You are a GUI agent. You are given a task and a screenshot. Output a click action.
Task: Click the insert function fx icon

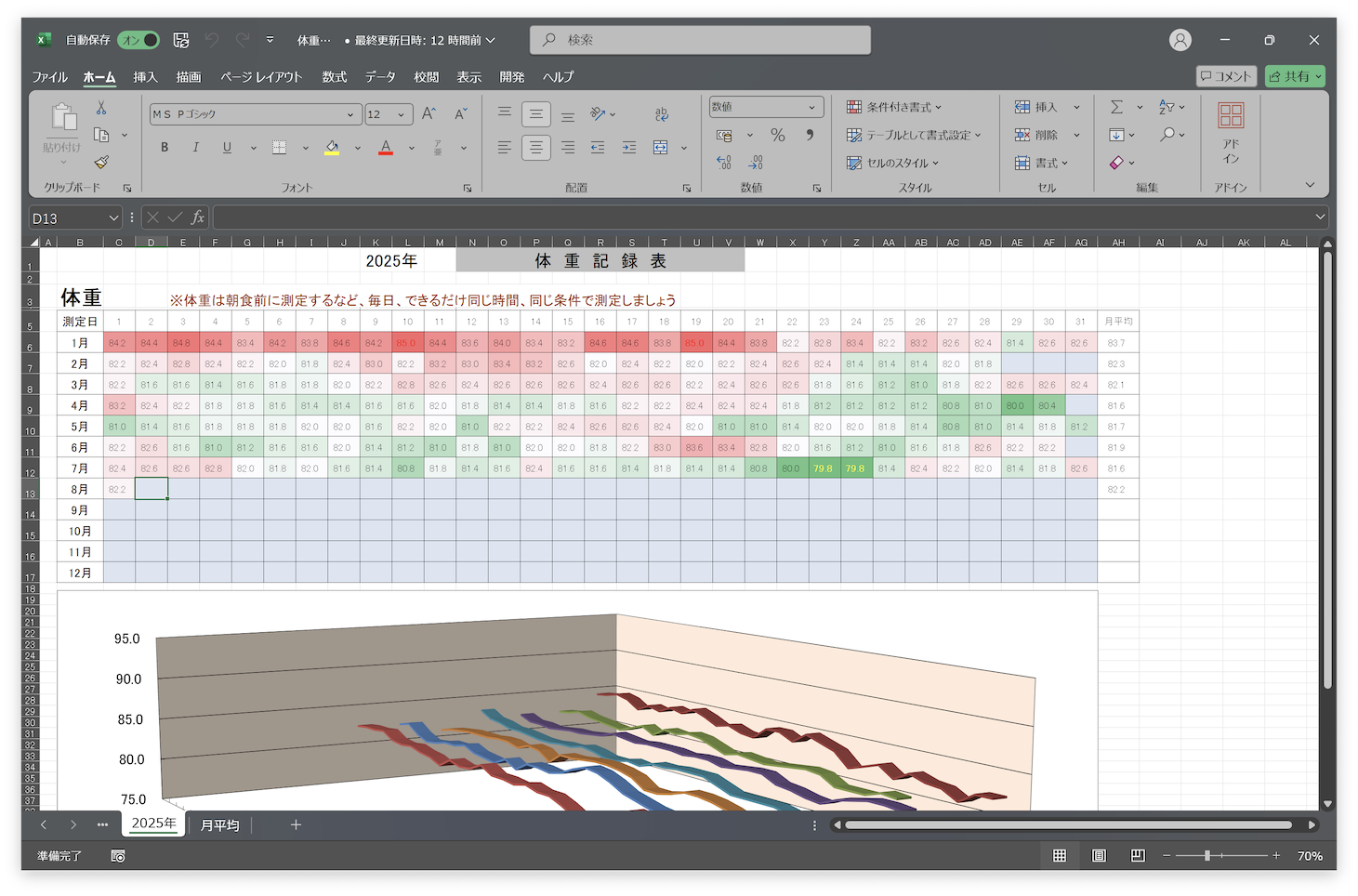click(x=197, y=217)
